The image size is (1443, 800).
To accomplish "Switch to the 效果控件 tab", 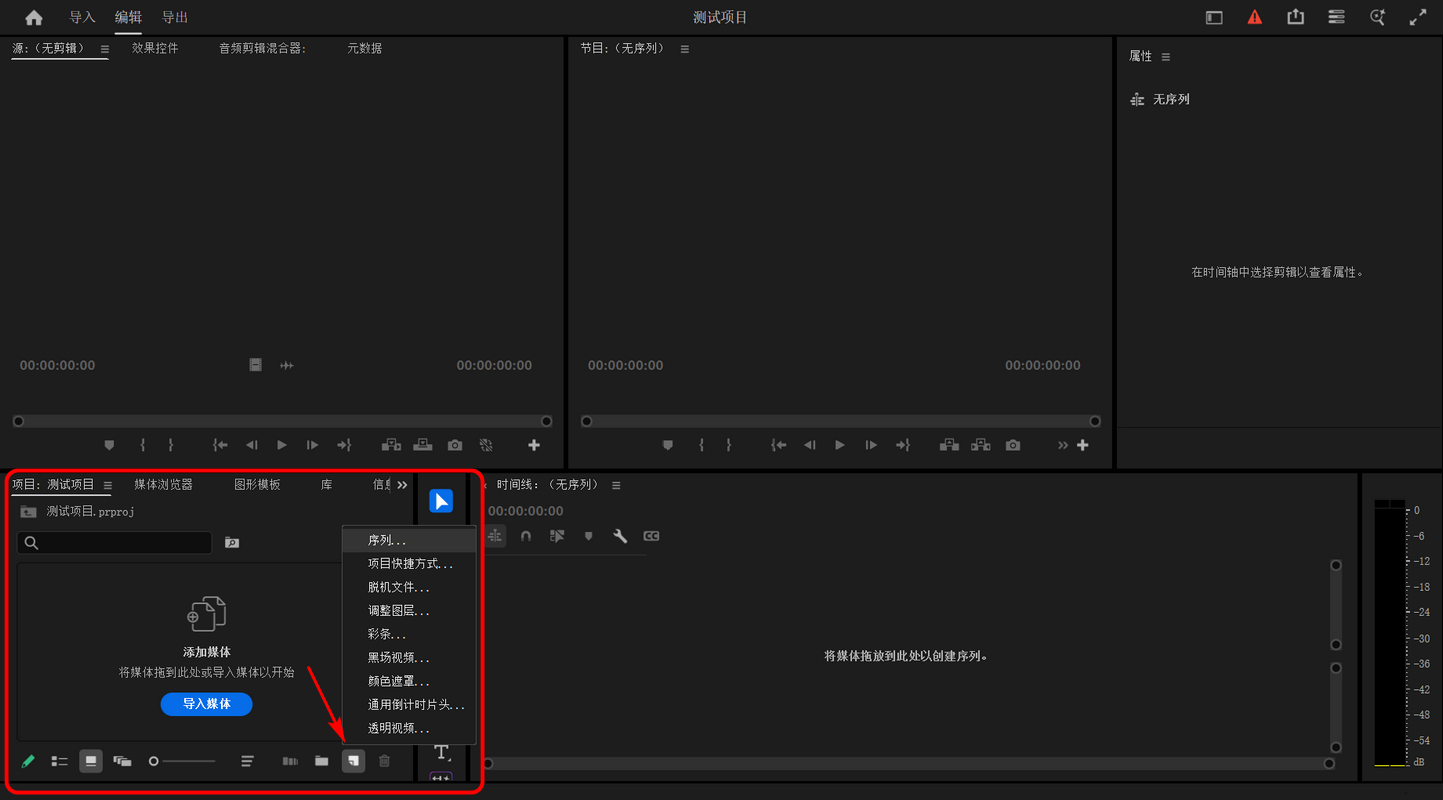I will (x=155, y=48).
